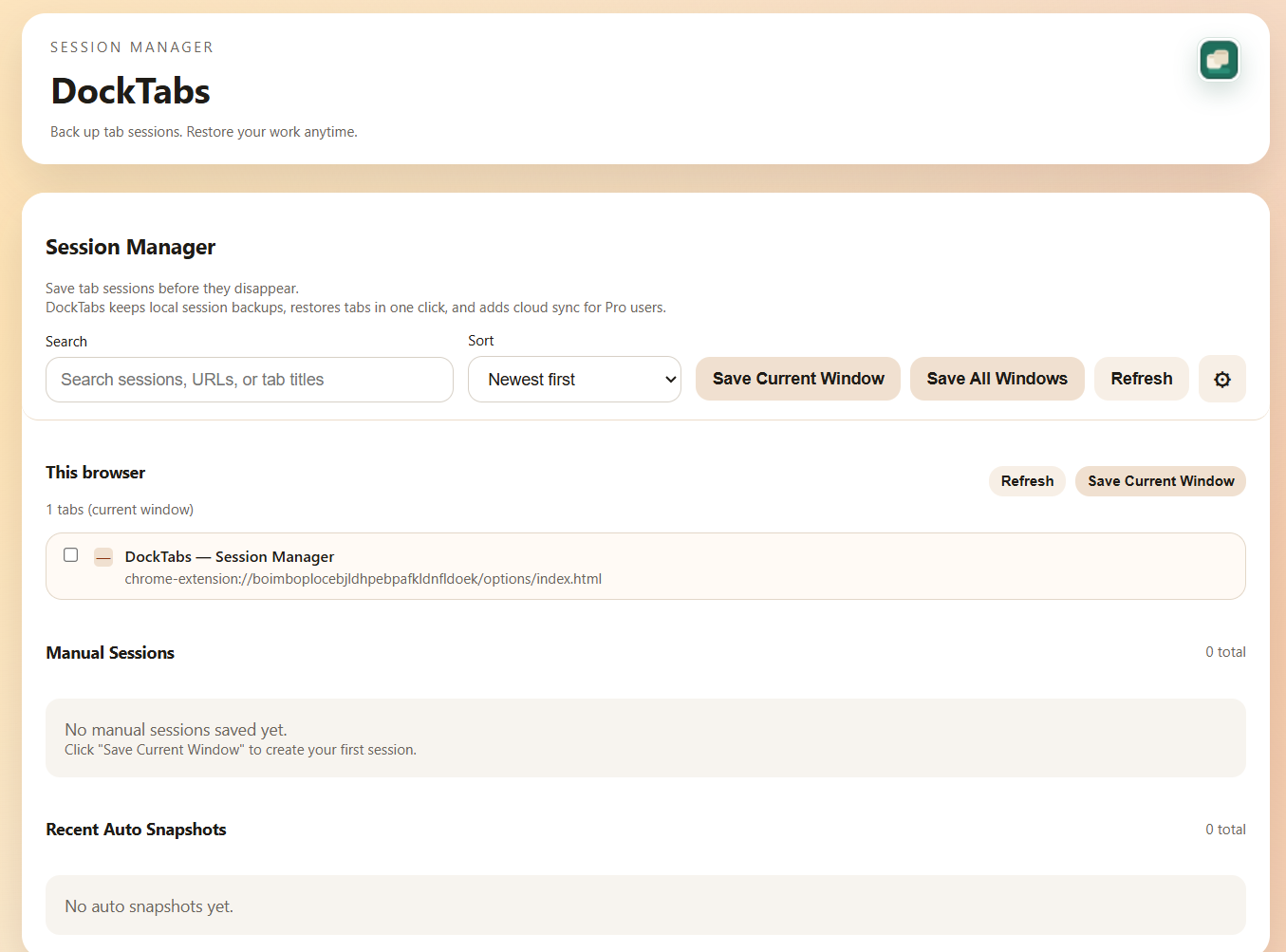Image resolution: width=1286 pixels, height=952 pixels.
Task: Save Current Window from the This browser section
Action: coord(1160,480)
